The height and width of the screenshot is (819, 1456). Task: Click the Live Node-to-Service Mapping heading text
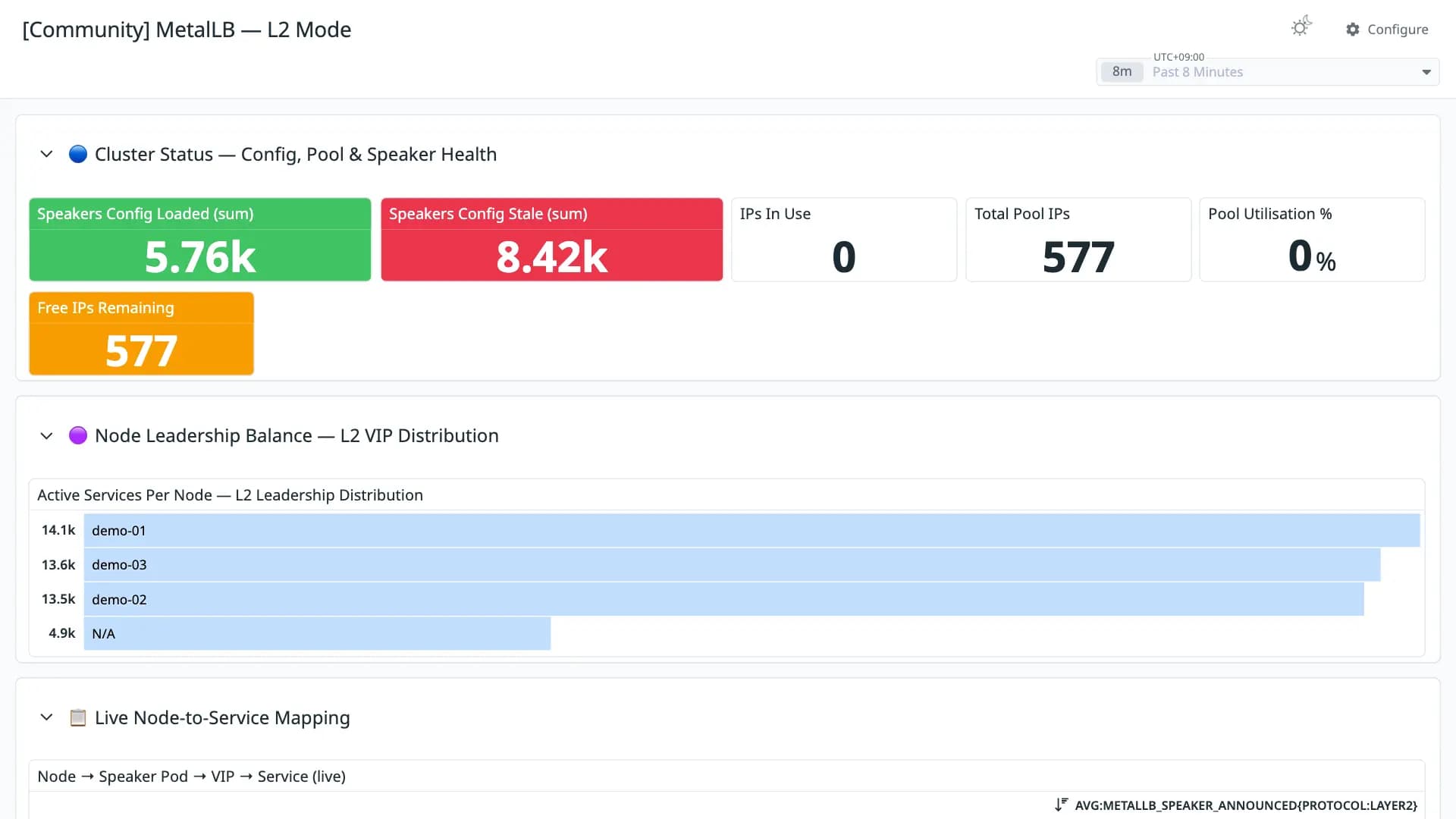pyautogui.click(x=222, y=717)
